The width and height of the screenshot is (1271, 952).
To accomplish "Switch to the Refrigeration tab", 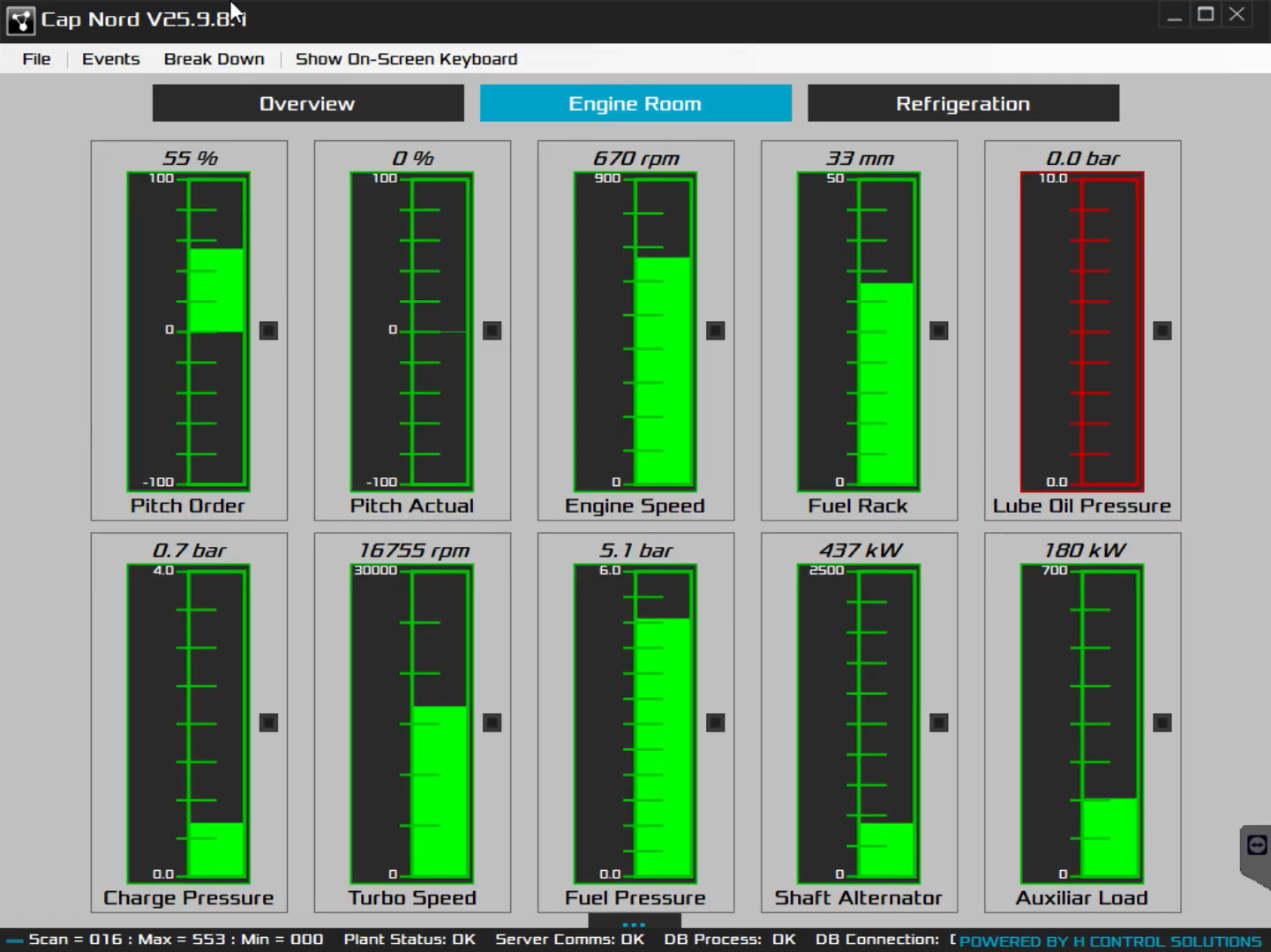I will tap(963, 103).
